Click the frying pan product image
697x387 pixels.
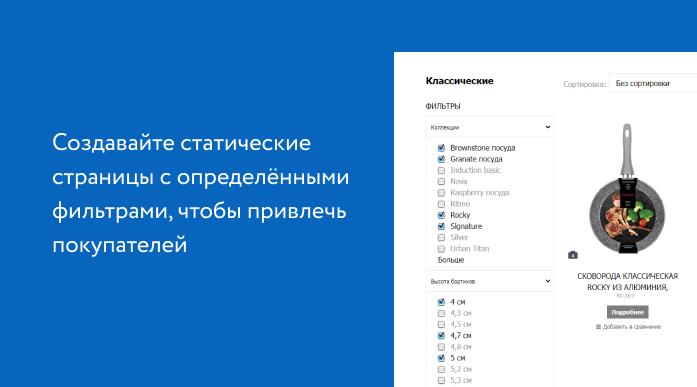click(627, 189)
